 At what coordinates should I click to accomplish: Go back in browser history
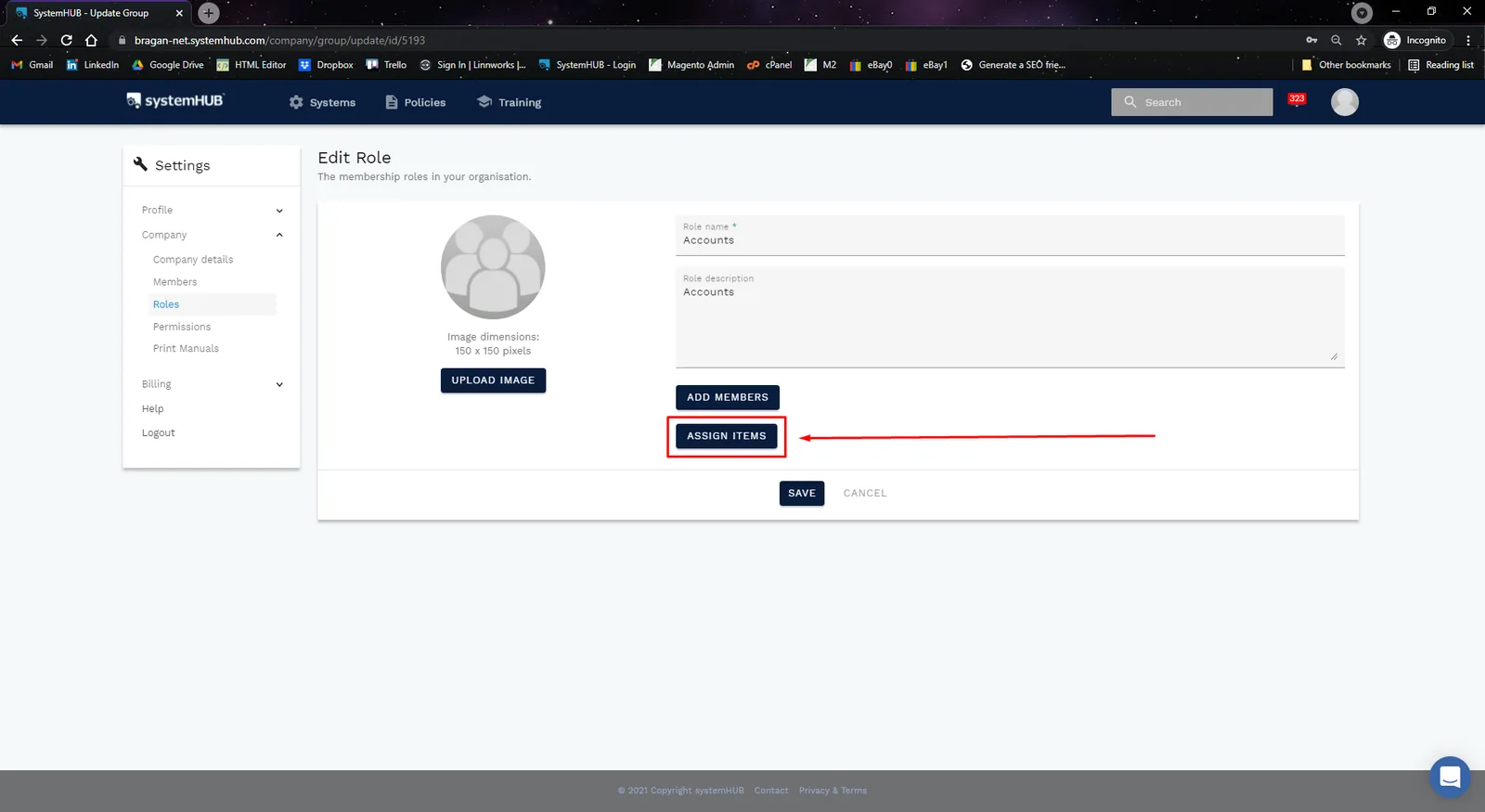coord(17,40)
